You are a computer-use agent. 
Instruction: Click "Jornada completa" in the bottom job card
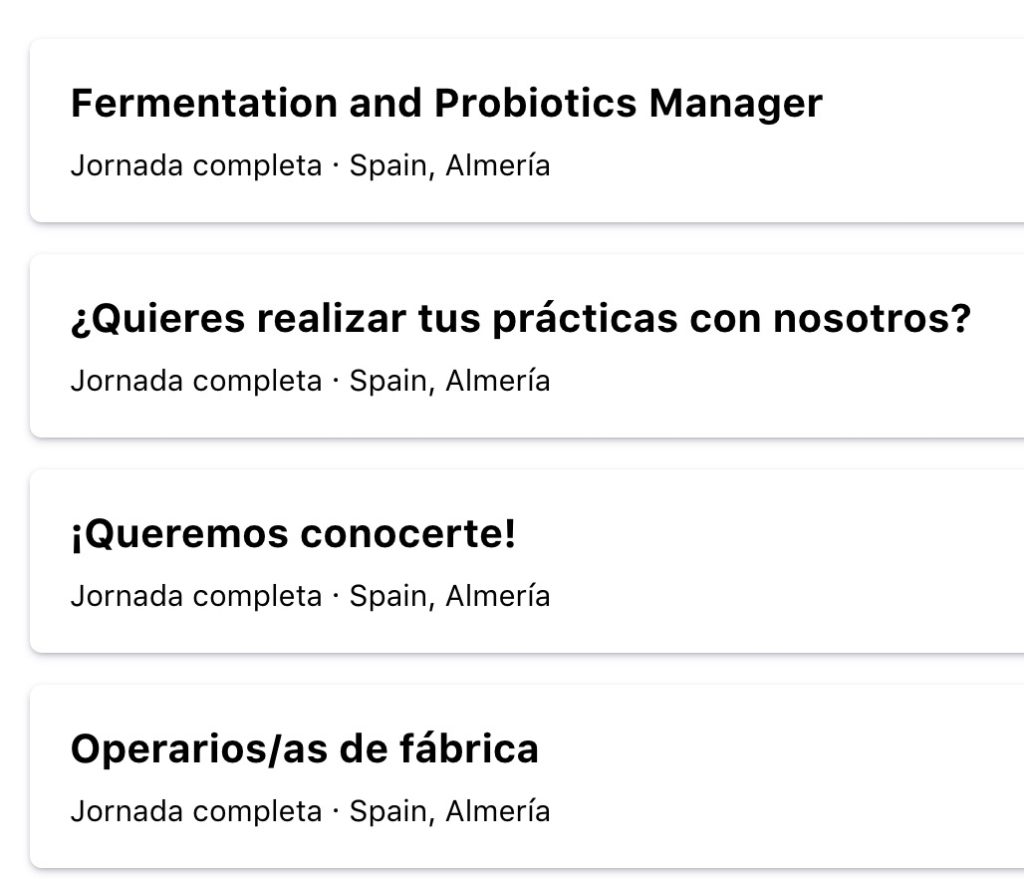(x=194, y=811)
